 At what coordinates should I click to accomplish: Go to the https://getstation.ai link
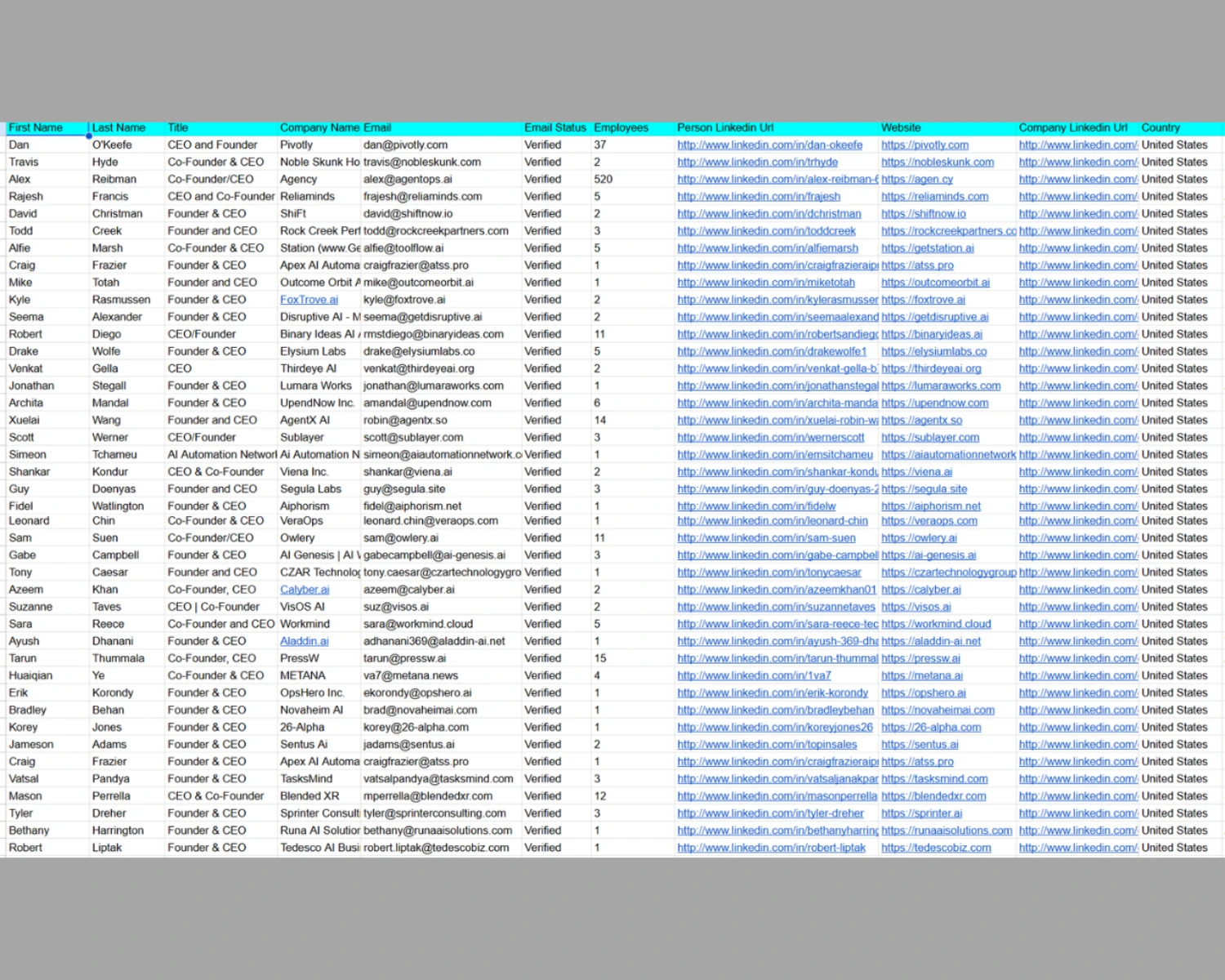[928, 248]
